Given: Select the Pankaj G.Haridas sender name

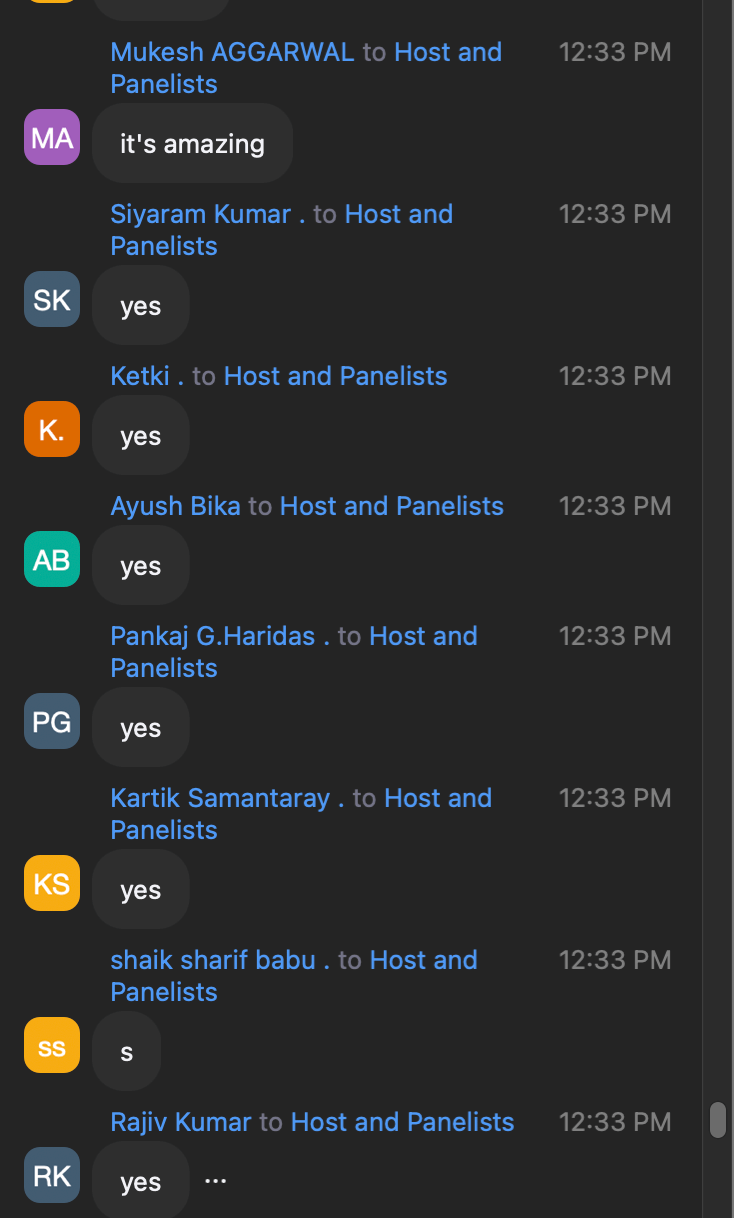Looking at the screenshot, I should point(216,636).
